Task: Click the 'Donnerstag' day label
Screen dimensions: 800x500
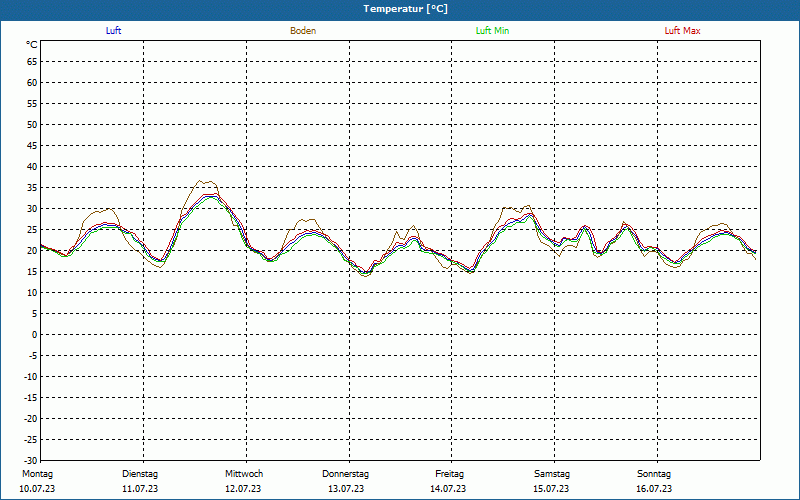Action: 345,474
